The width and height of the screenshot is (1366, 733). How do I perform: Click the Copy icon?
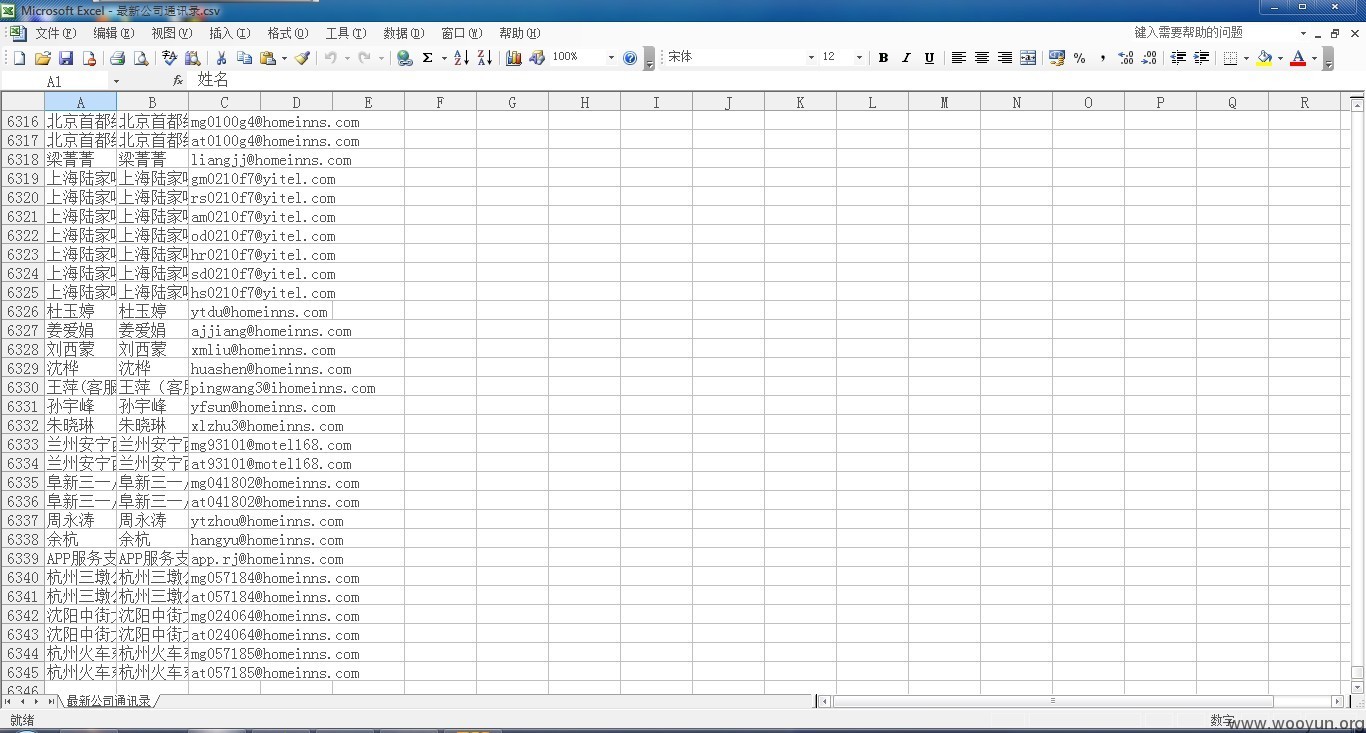[244, 58]
